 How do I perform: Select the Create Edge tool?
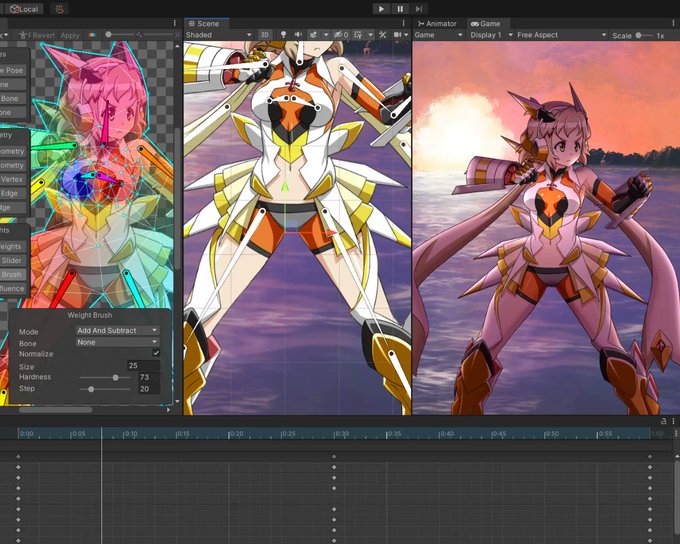(13, 193)
